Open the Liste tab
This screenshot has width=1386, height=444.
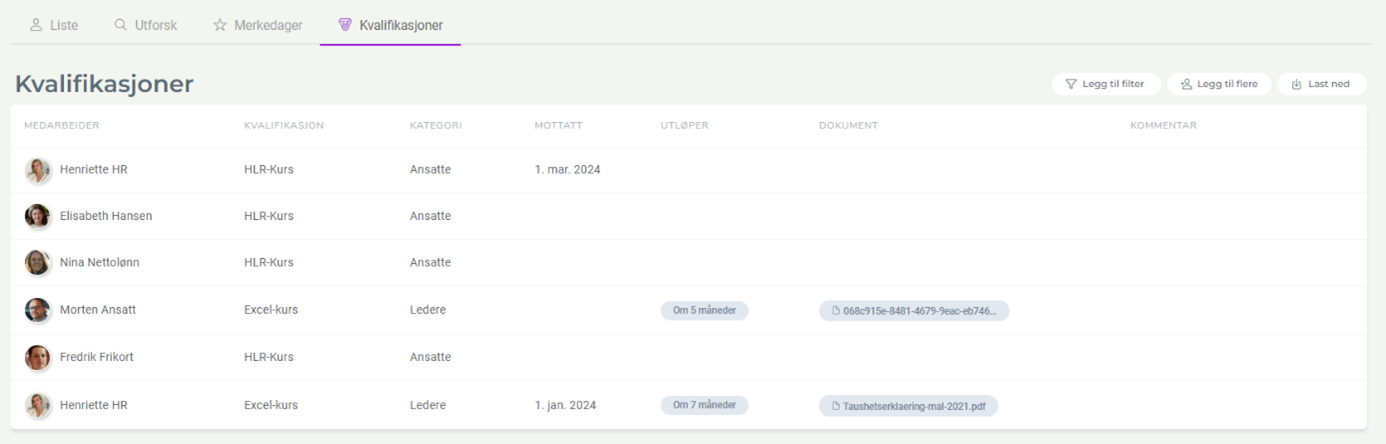[x=54, y=25]
